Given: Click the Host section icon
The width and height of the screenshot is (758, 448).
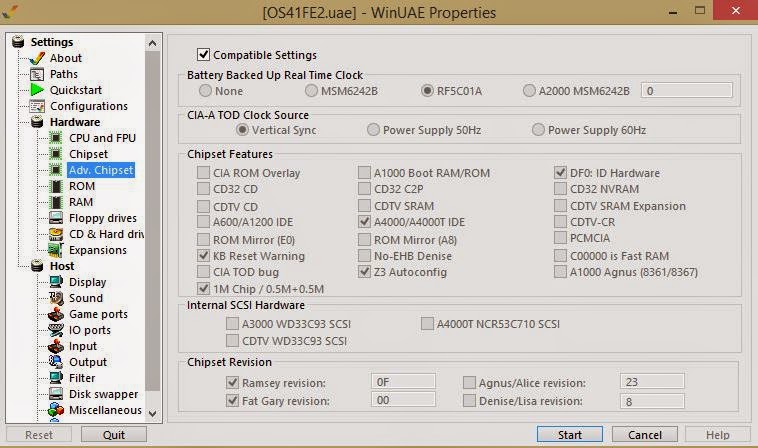Looking at the screenshot, I should (x=37, y=266).
